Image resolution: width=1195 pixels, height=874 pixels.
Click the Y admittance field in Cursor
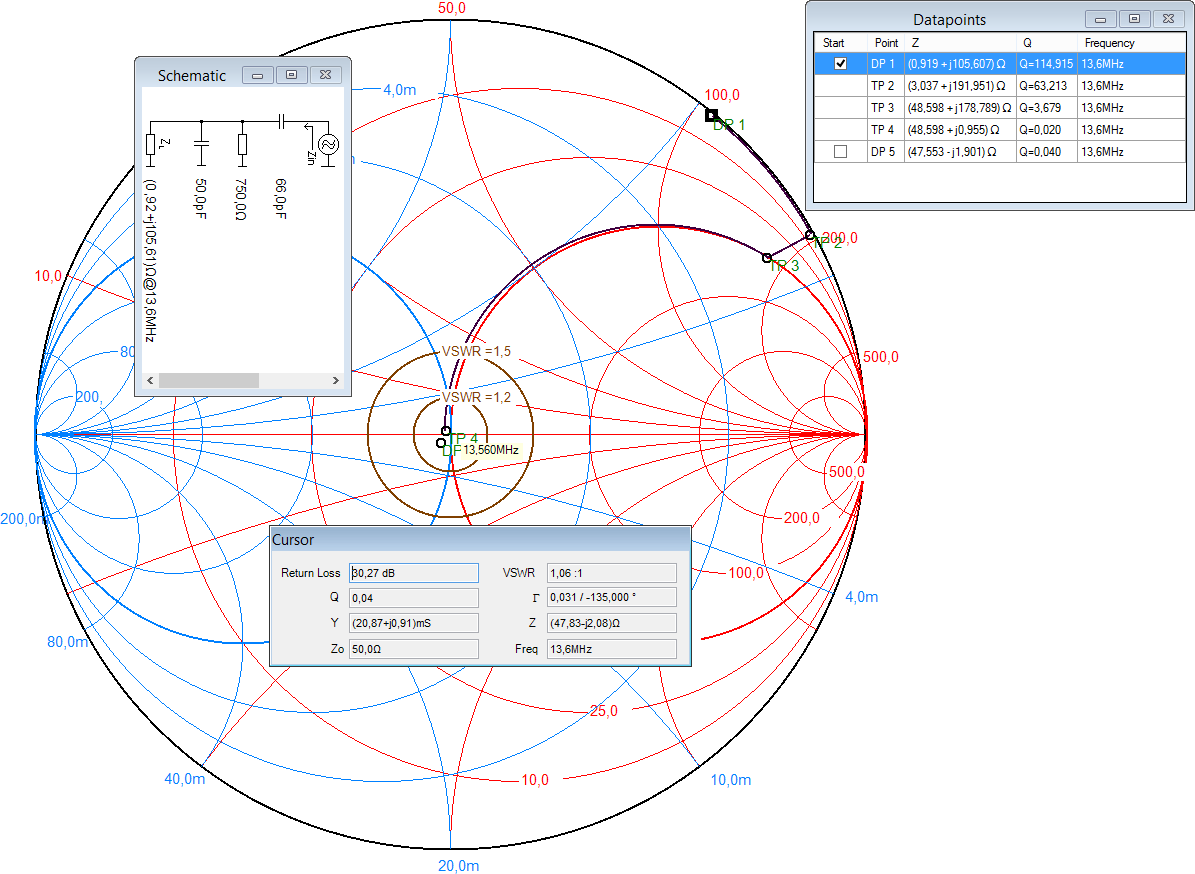click(x=414, y=623)
